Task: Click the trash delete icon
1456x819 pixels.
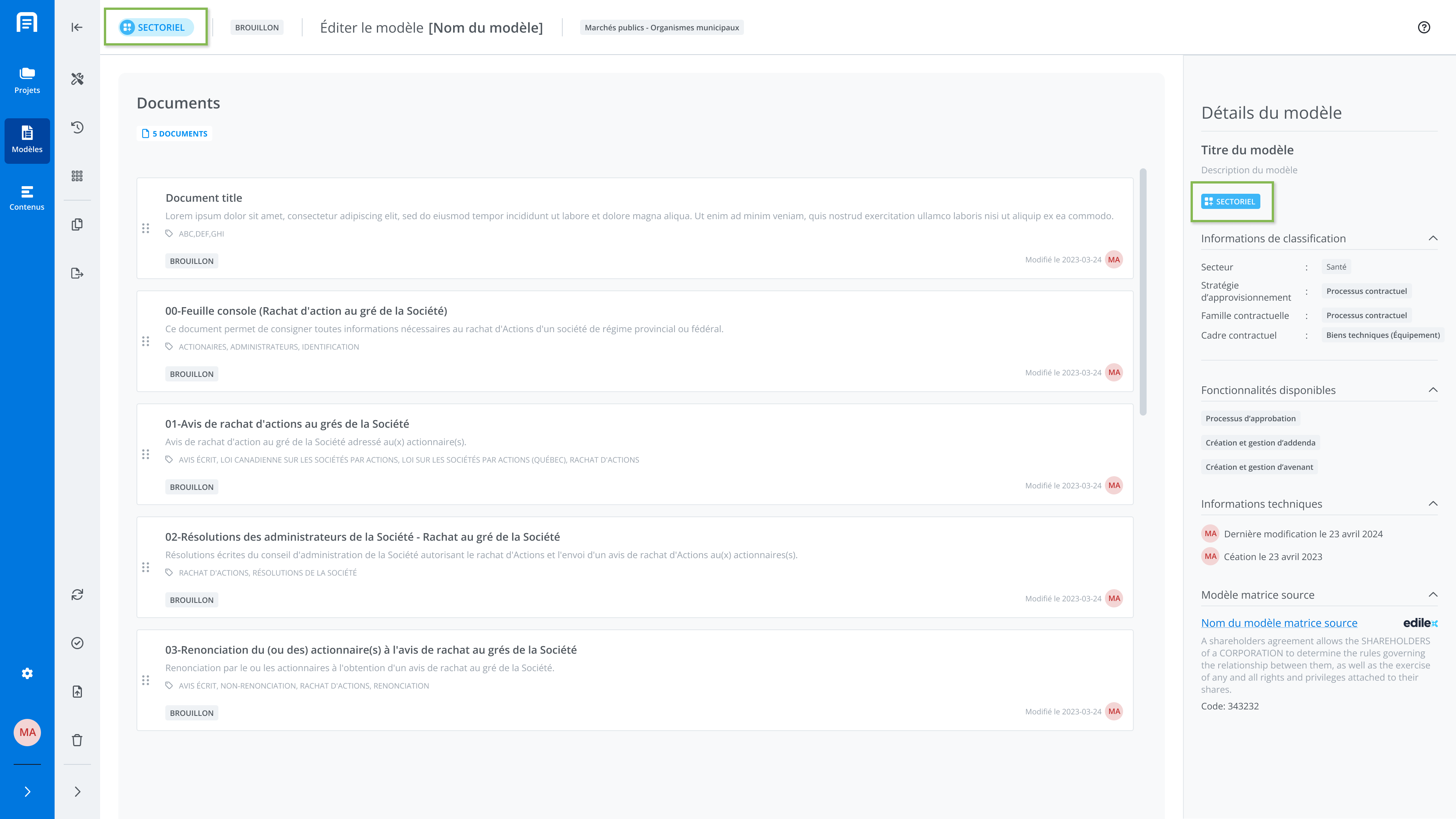Action: 77,741
